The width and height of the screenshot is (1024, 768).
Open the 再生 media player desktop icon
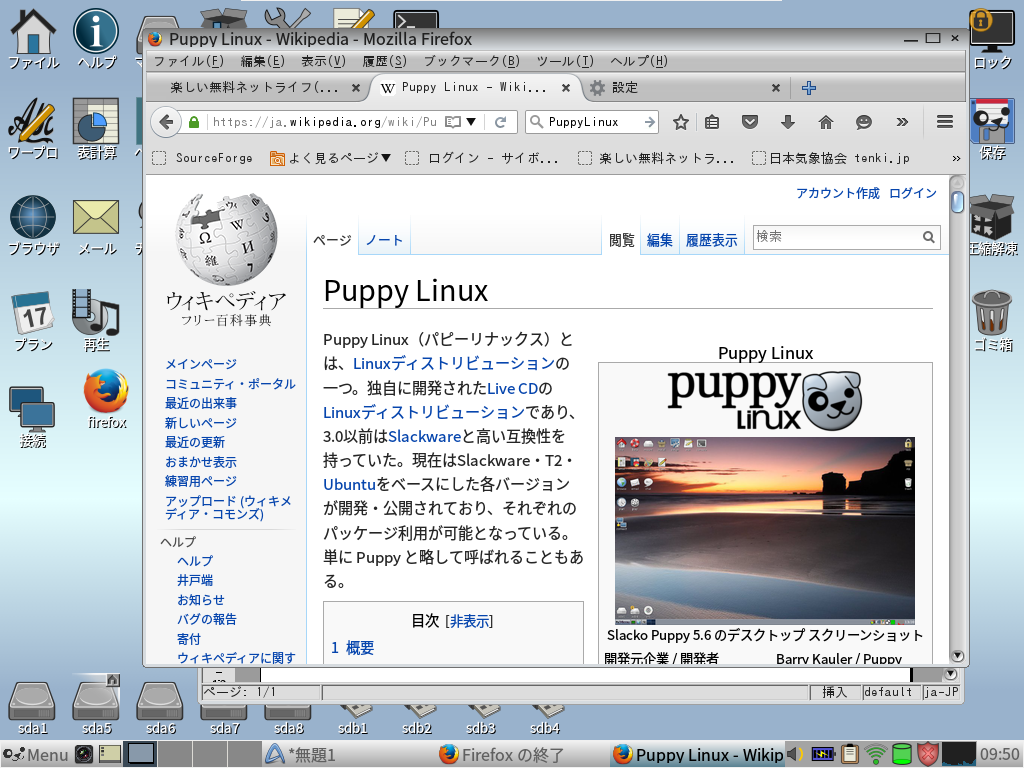point(96,321)
